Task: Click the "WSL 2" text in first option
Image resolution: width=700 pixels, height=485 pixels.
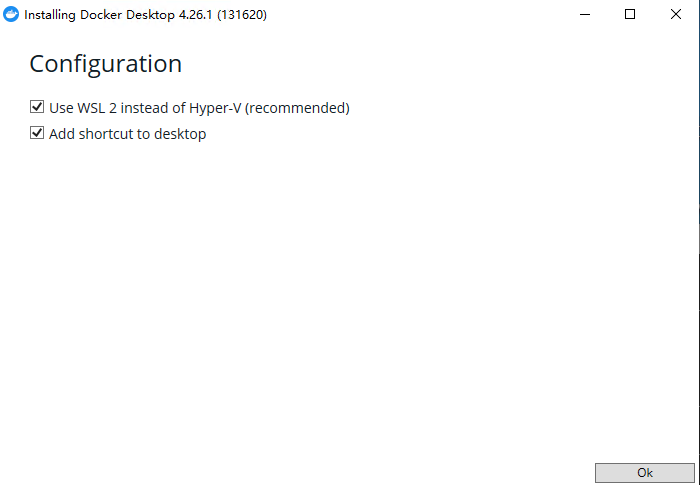Action: click(97, 108)
